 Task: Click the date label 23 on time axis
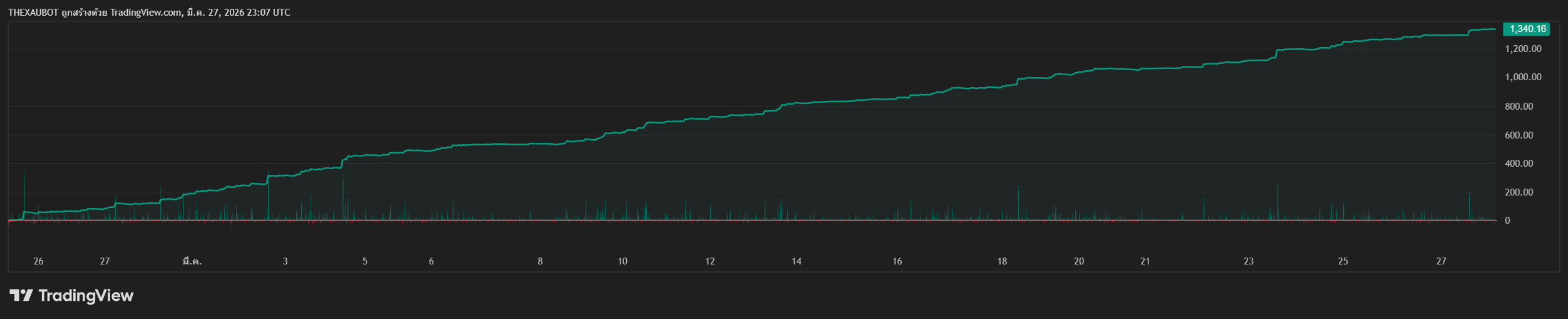pyautogui.click(x=1249, y=261)
